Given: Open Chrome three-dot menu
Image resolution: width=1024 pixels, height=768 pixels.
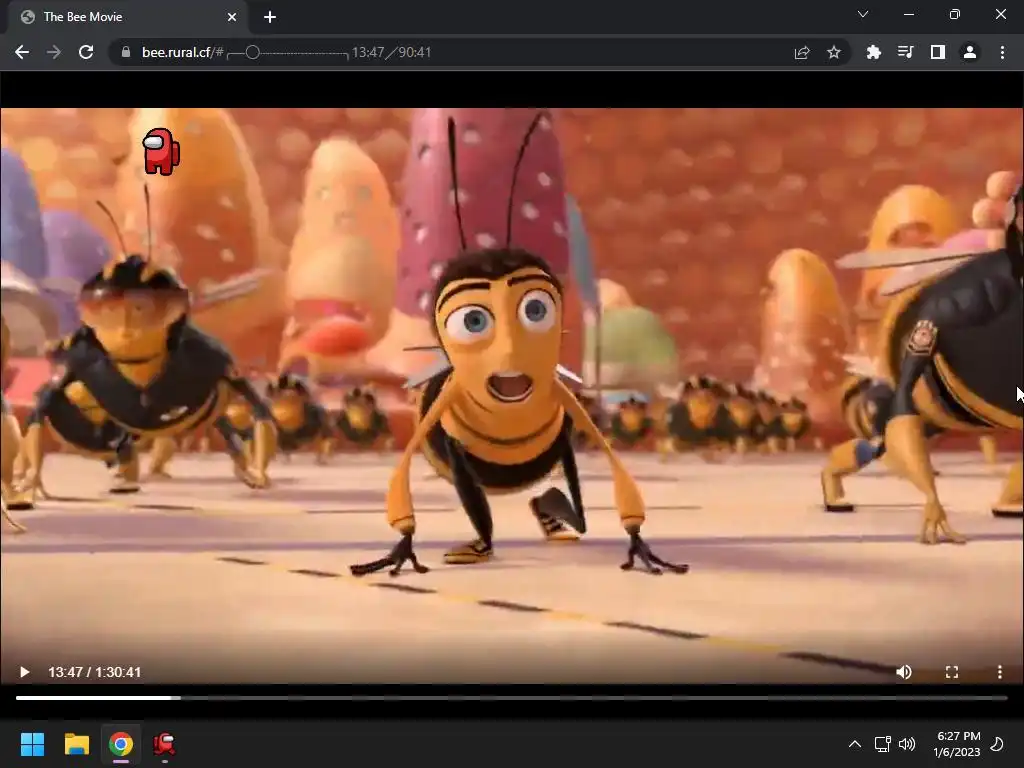Looking at the screenshot, I should (1002, 52).
